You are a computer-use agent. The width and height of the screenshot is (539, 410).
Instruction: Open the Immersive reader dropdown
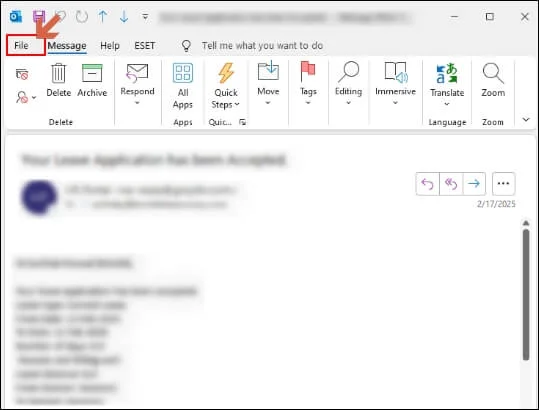click(395, 83)
